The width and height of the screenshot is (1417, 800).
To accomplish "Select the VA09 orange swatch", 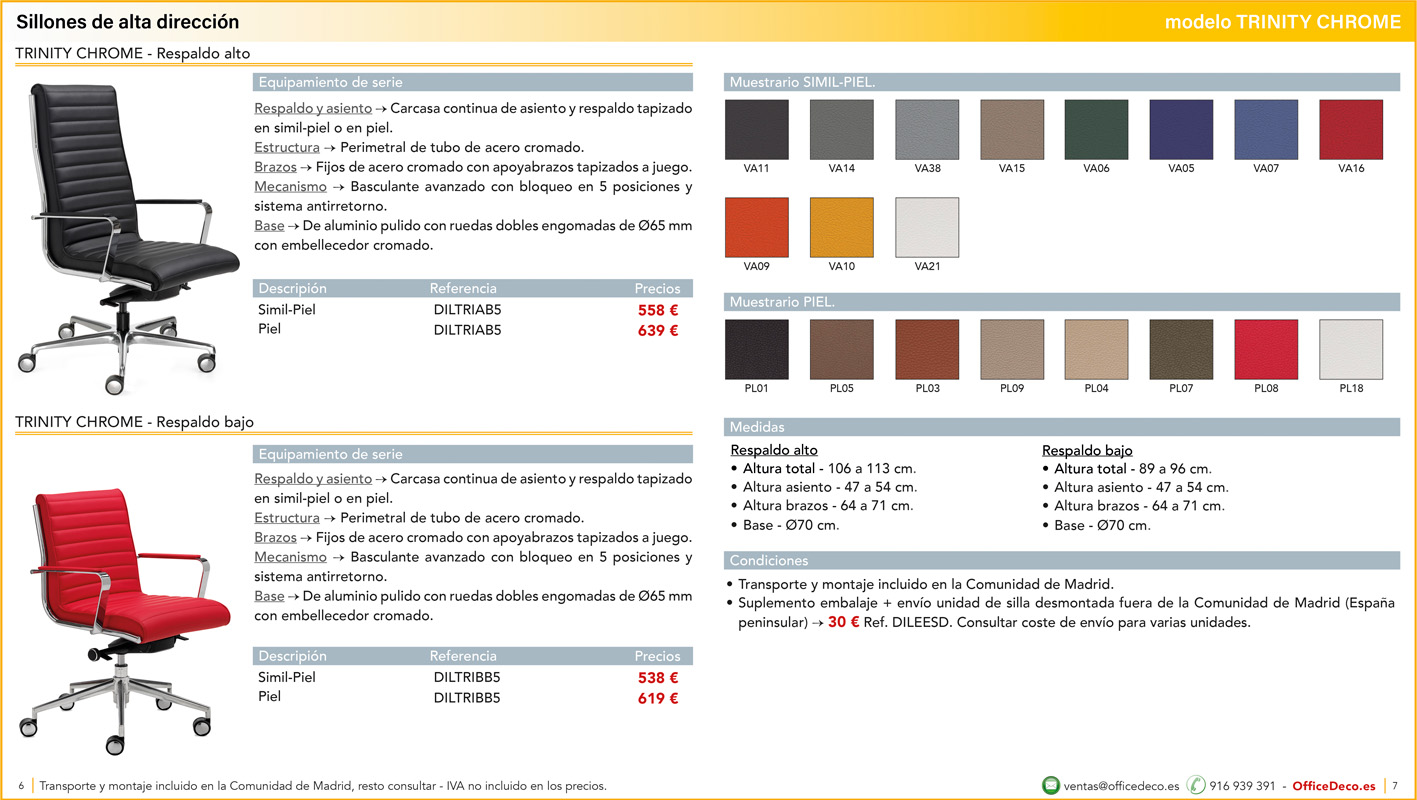I will point(756,227).
